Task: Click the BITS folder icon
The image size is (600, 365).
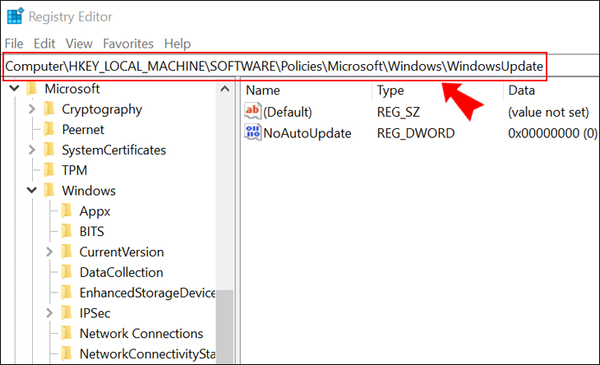Action: [67, 231]
